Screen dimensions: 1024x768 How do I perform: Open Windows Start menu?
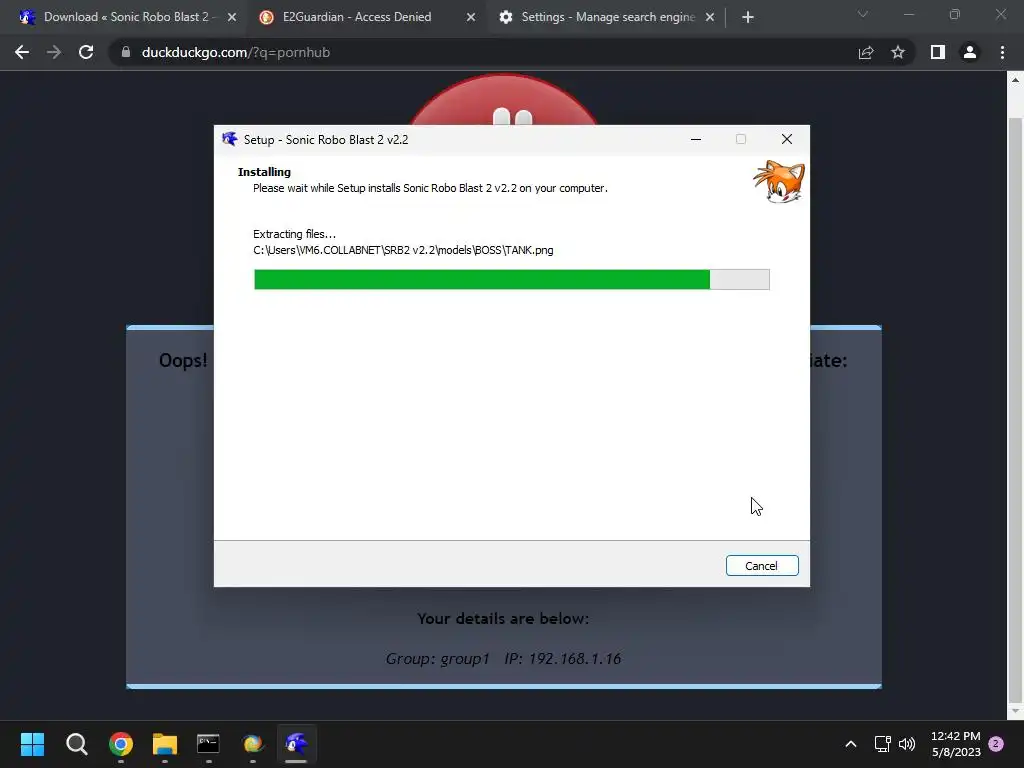pyautogui.click(x=32, y=744)
